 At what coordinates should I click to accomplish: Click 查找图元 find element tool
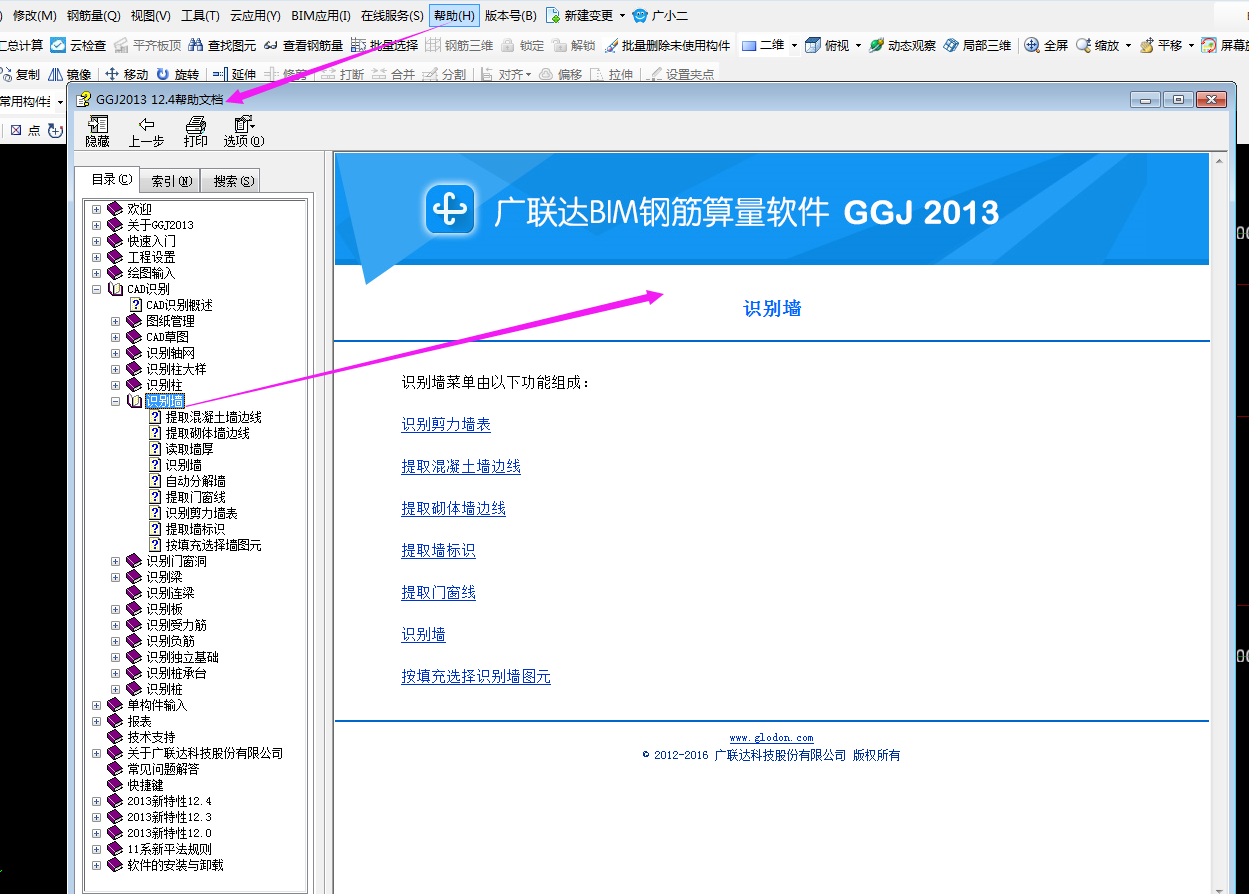pyautogui.click(x=223, y=45)
